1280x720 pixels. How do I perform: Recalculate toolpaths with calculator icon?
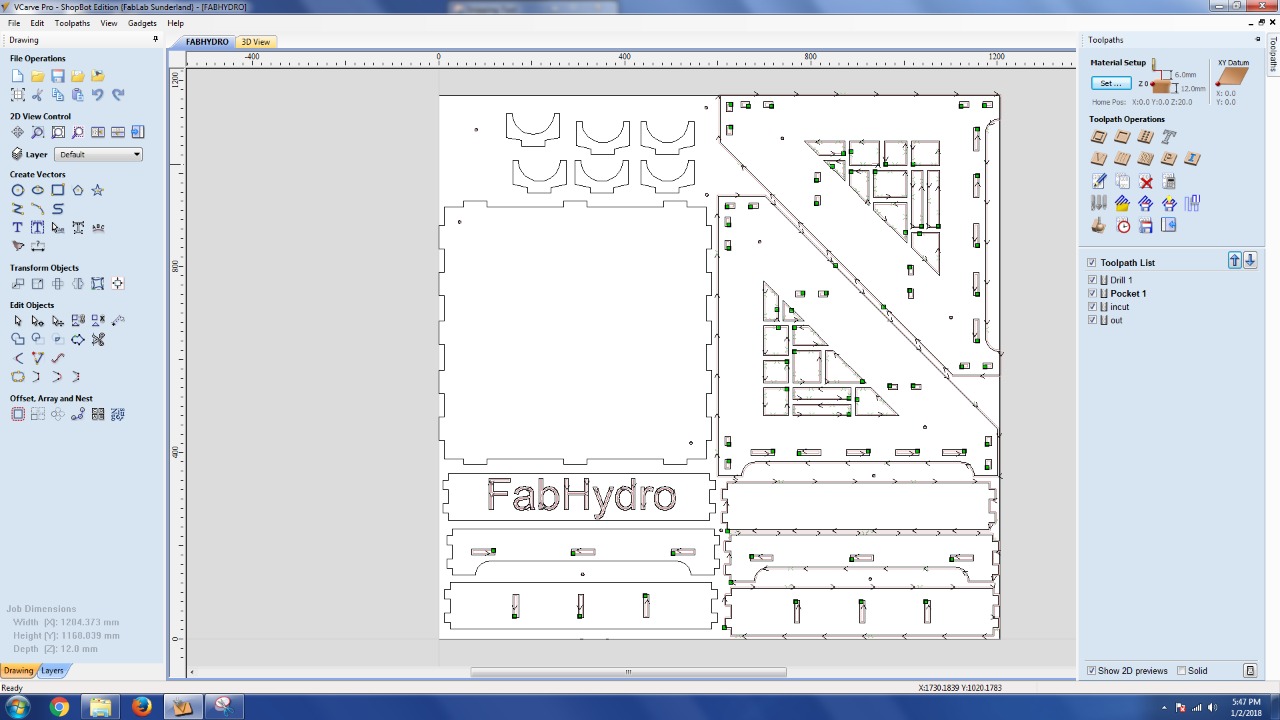click(x=1169, y=182)
